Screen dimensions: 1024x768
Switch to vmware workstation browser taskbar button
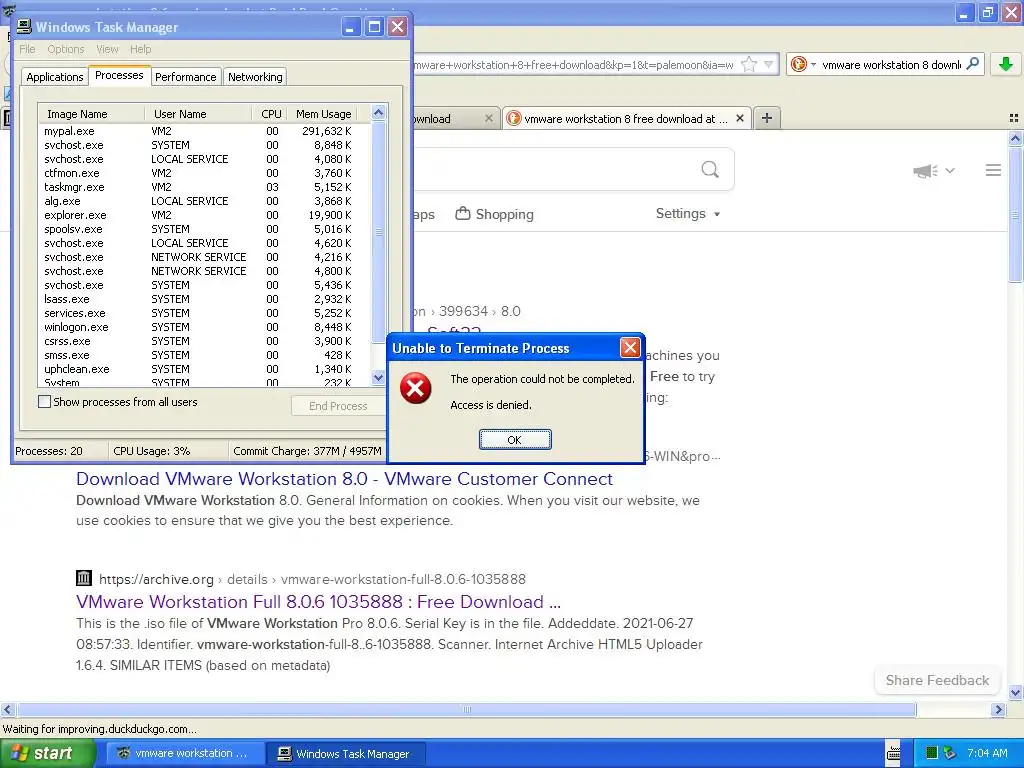pyautogui.click(x=185, y=754)
